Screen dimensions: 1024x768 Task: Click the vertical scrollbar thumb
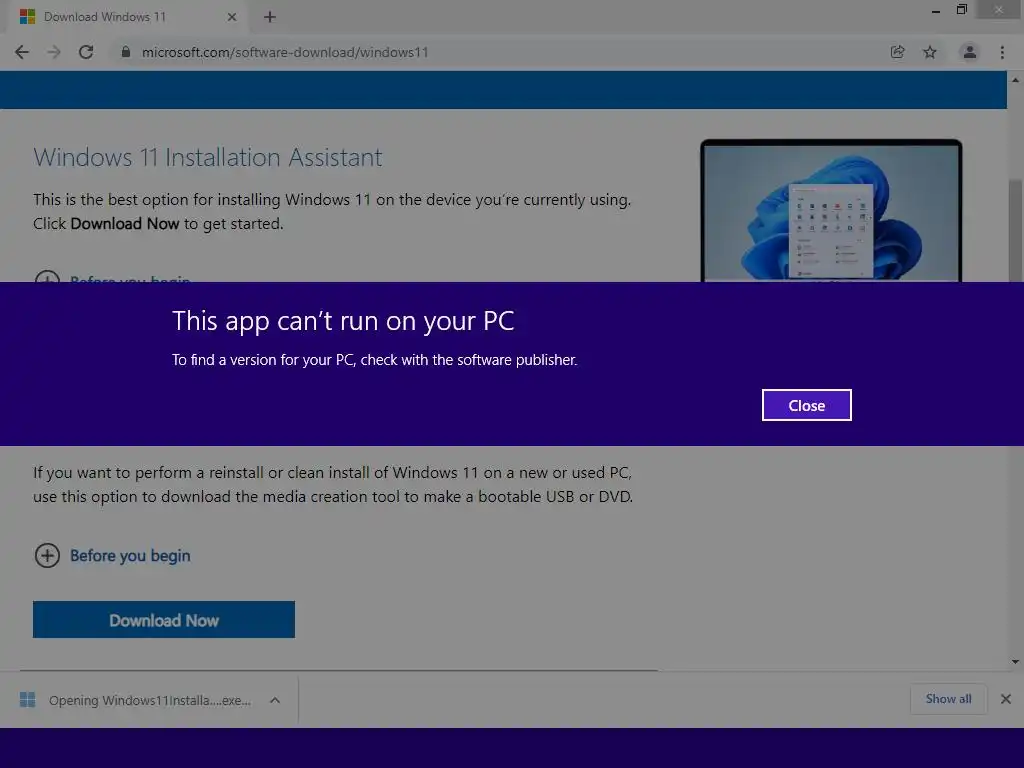tap(1016, 229)
